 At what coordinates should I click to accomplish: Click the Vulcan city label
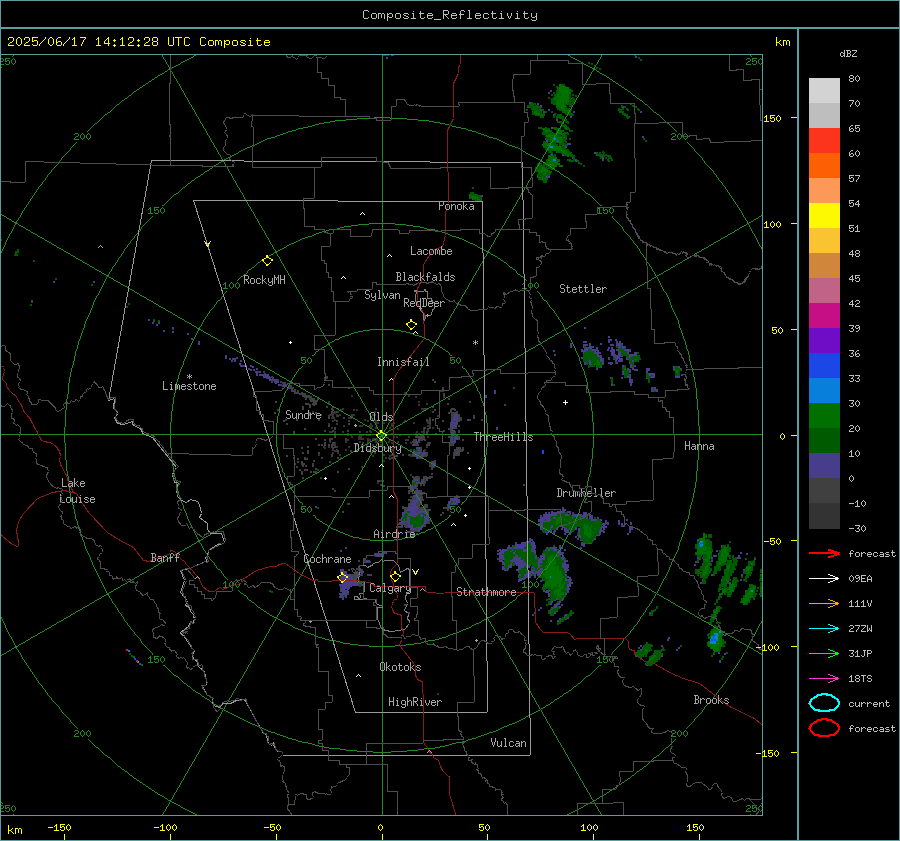point(509,743)
